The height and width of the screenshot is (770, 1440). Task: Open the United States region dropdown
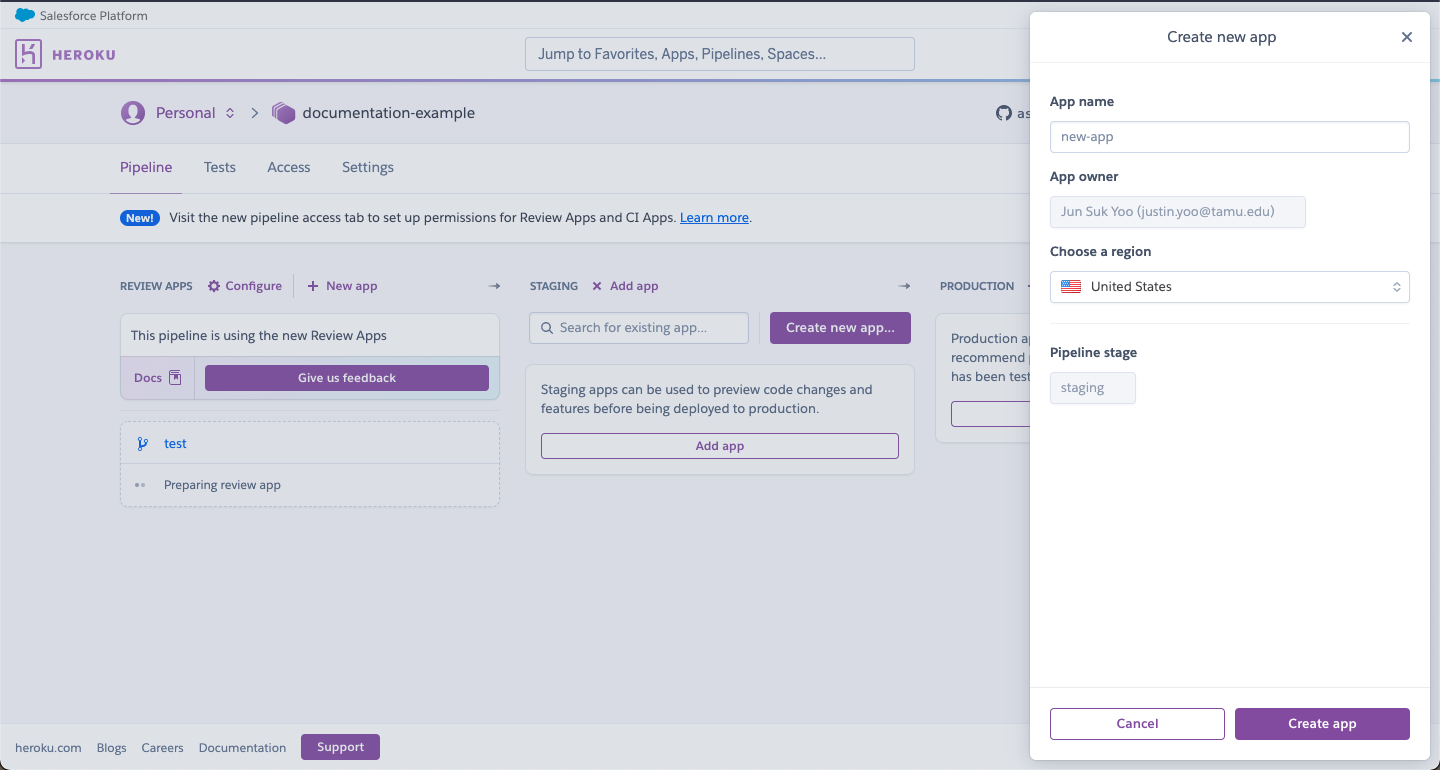tap(1230, 287)
